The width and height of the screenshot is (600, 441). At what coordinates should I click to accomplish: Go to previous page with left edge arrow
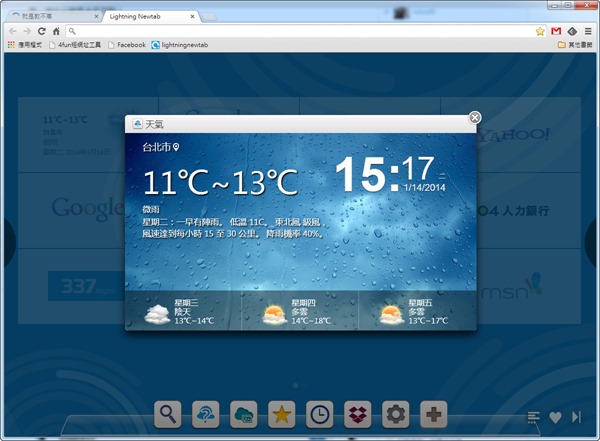pyautogui.click(x=9, y=242)
